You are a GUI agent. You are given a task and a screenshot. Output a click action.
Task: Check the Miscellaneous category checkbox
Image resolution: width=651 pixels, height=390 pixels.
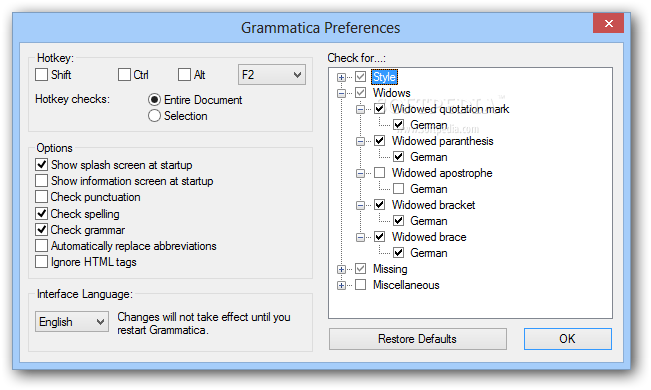click(360, 285)
